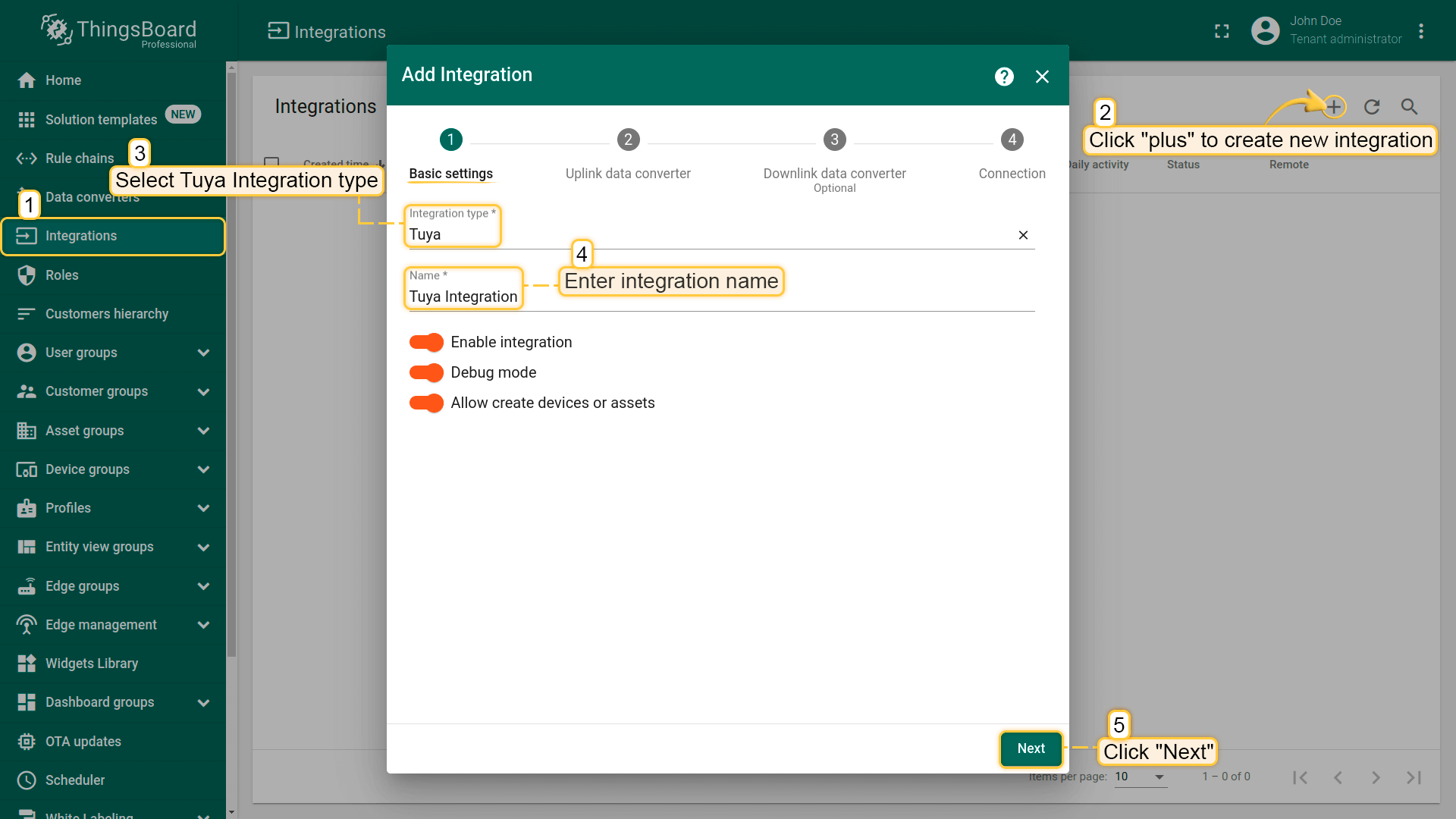
Task: Clear the Tuya integration type selection
Action: 1023,235
